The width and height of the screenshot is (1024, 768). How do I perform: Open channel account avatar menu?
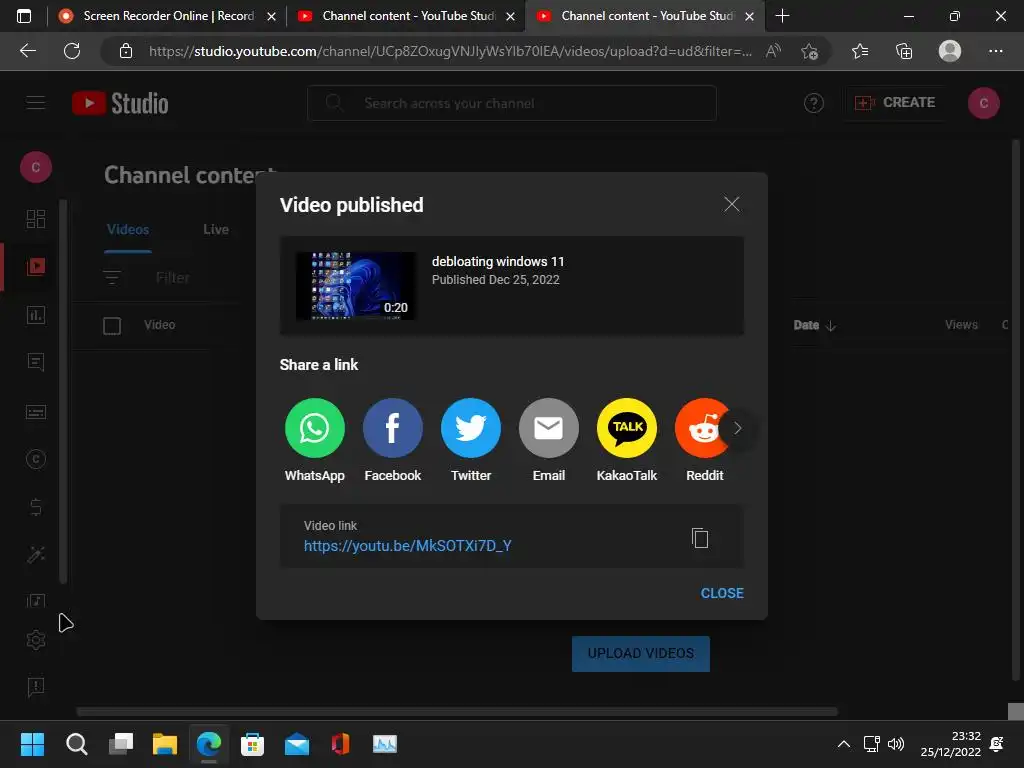pyautogui.click(x=984, y=103)
